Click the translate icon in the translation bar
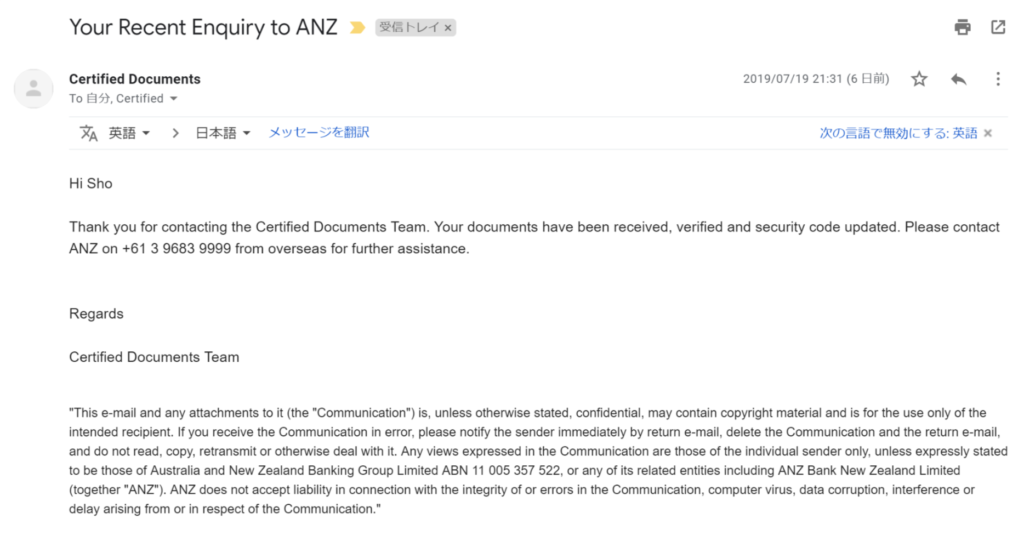This screenshot has height=547, width=1024. pyautogui.click(x=89, y=133)
